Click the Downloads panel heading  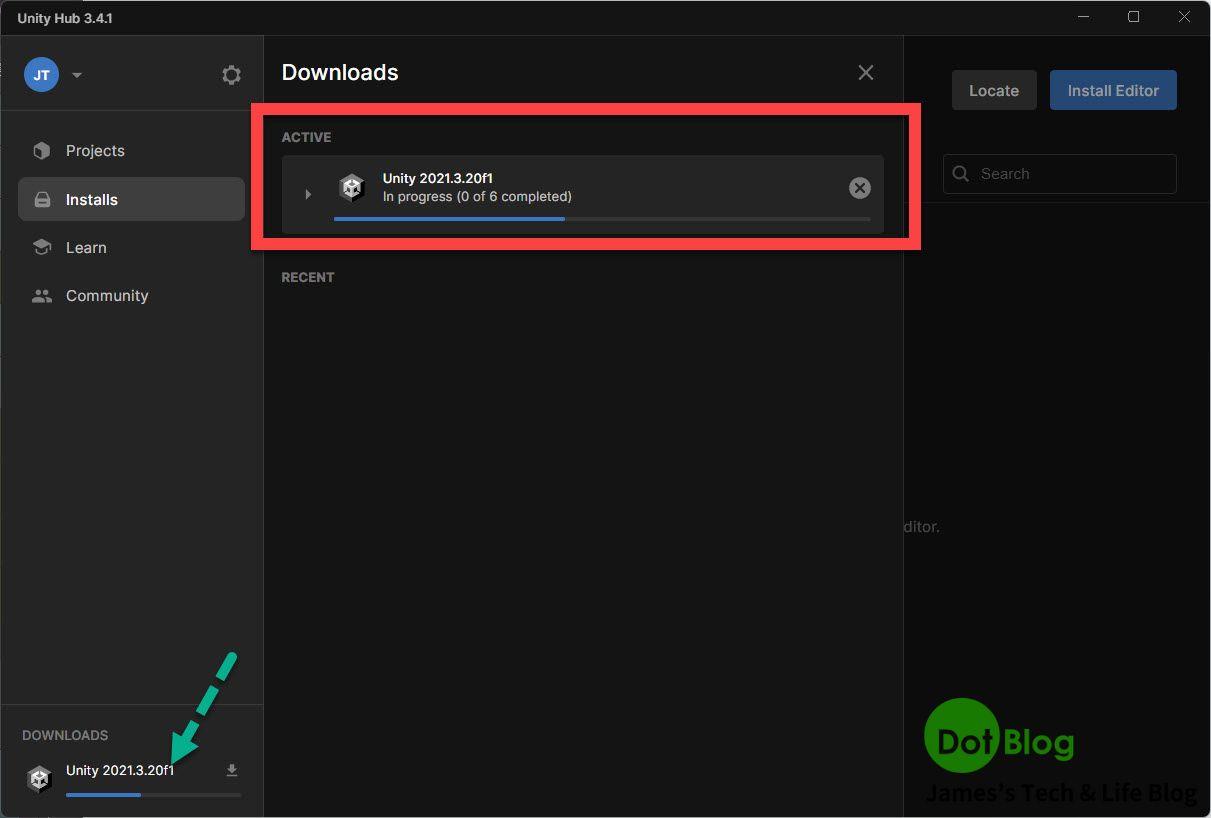(x=340, y=72)
